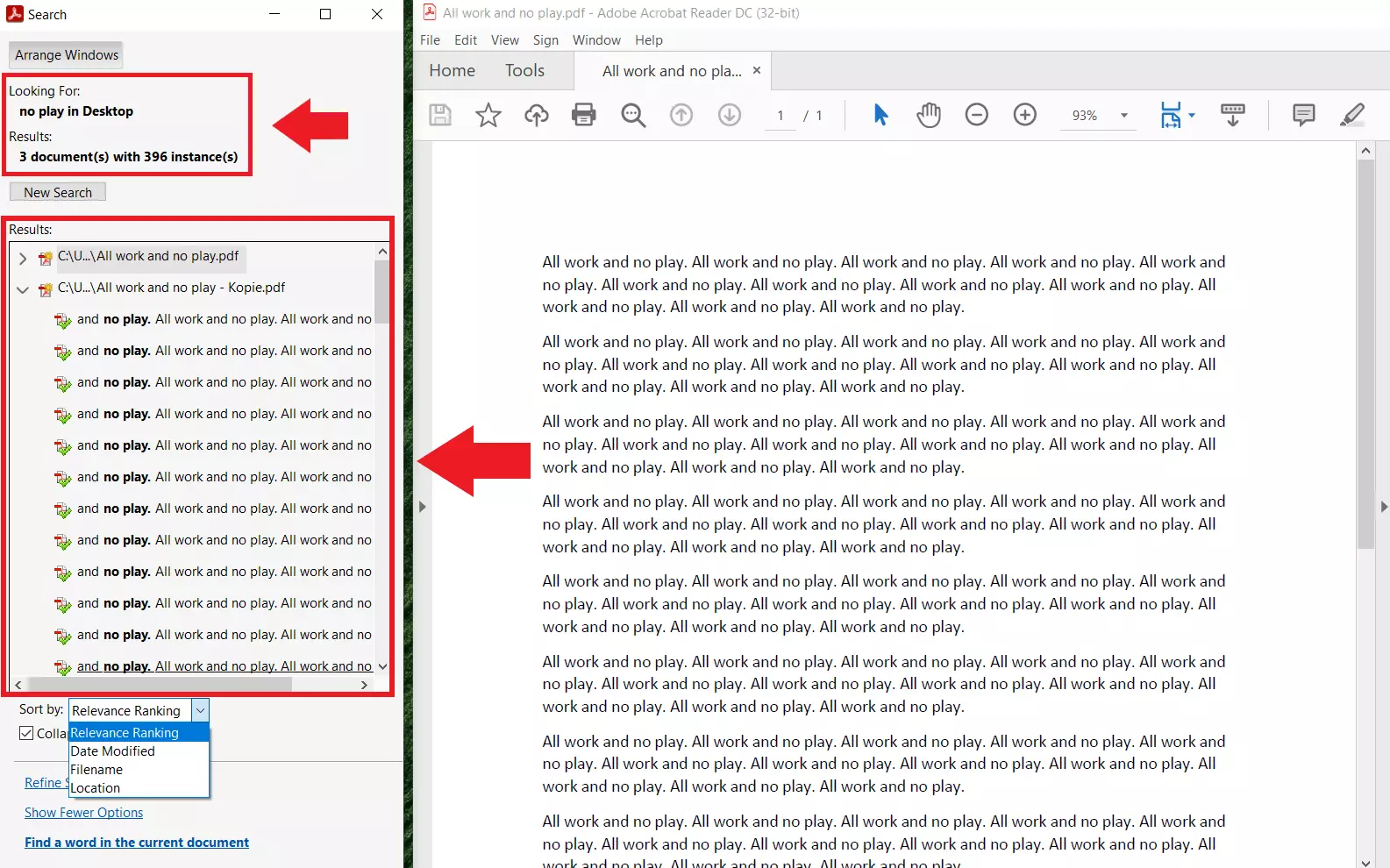Click the magnifier find text icon
Viewport: 1390px width, 868px height.
click(633, 115)
